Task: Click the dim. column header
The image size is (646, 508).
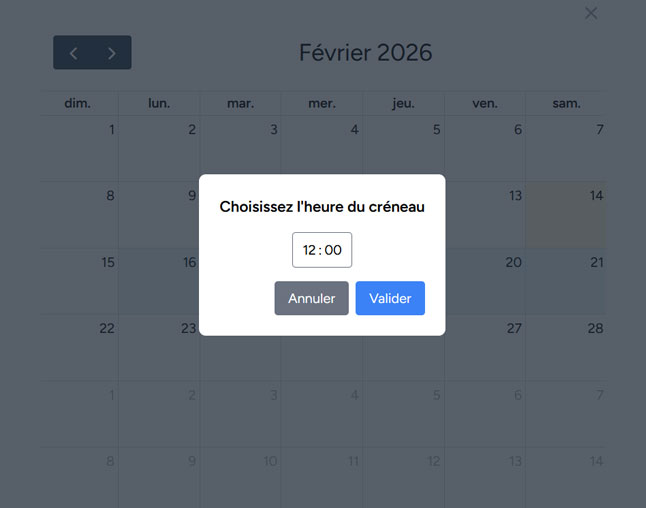Action: click(x=78, y=103)
